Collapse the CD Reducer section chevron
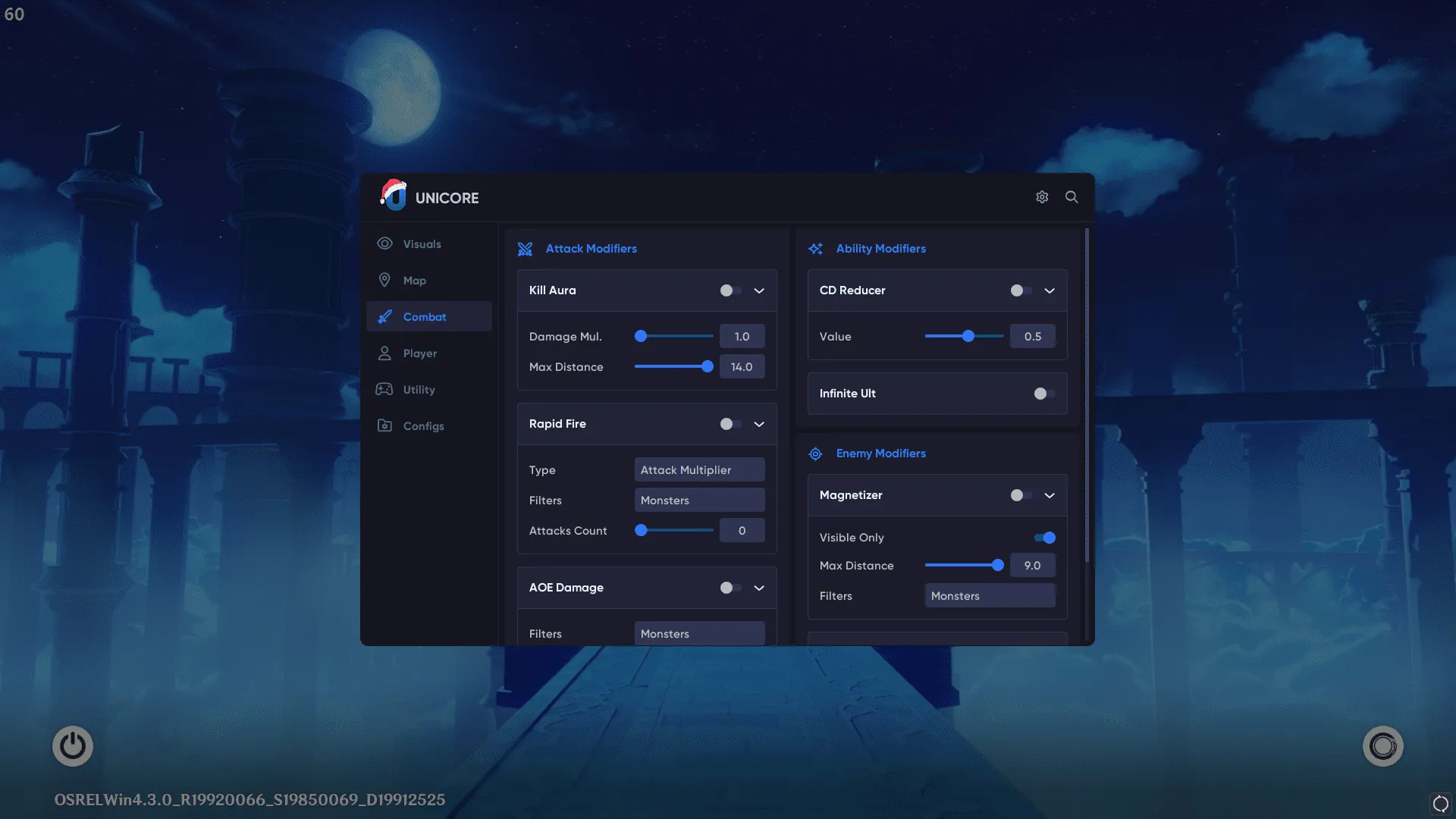1456x819 pixels. coord(1050,290)
